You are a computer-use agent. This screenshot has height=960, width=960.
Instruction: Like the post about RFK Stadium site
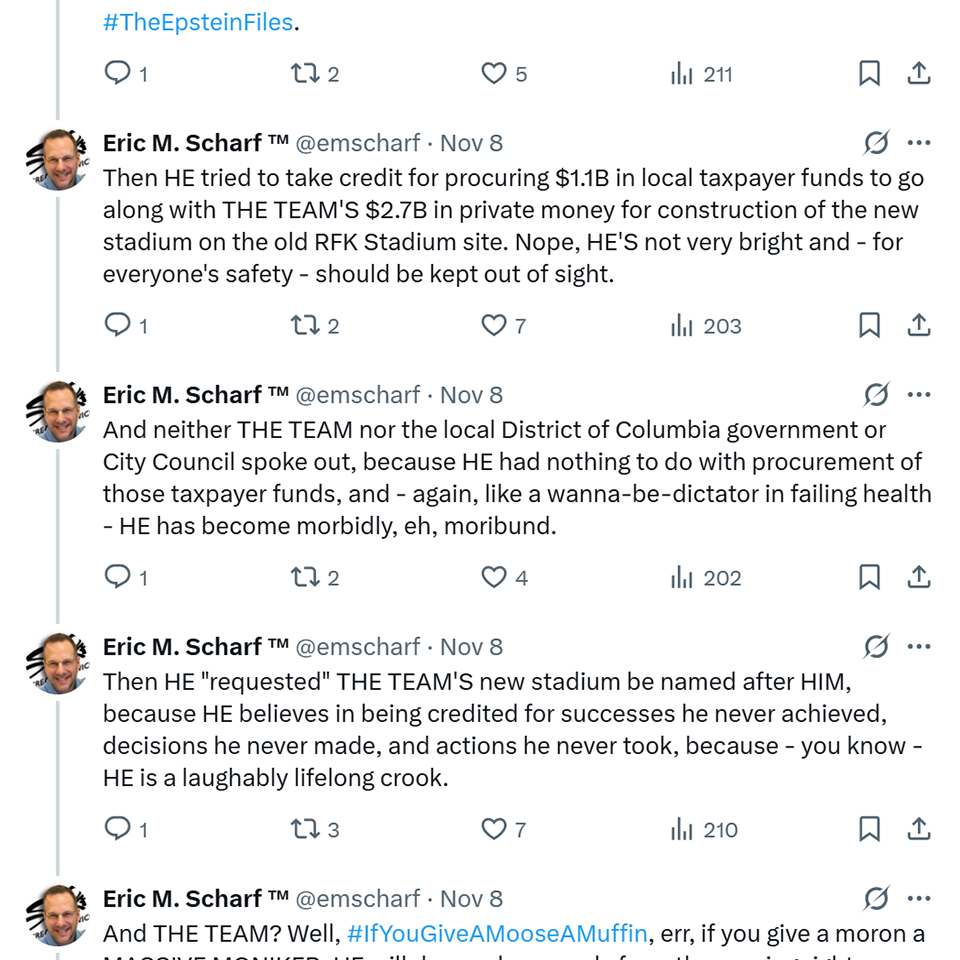point(494,325)
